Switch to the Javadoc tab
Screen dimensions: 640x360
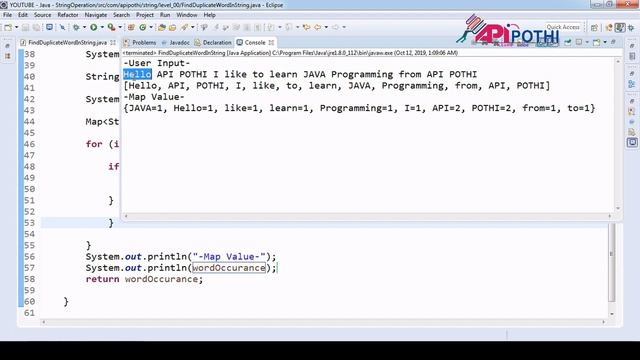point(176,42)
